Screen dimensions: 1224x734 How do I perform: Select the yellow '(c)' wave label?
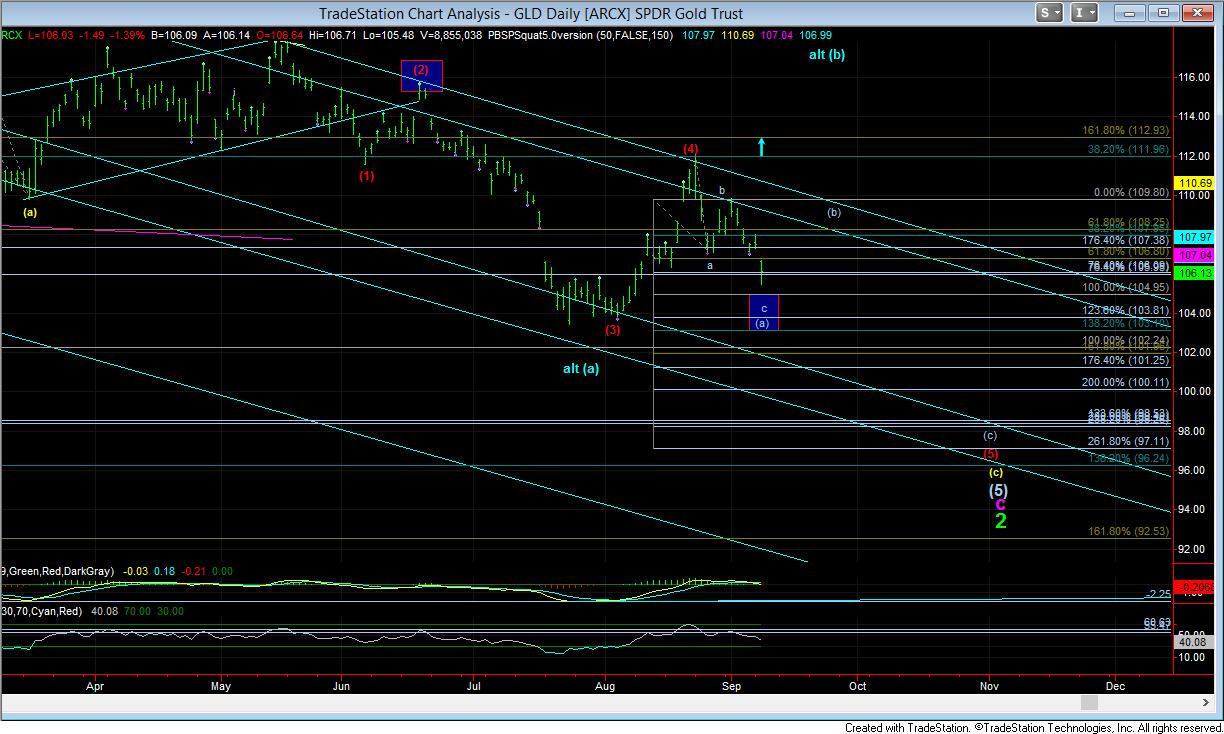pos(996,471)
